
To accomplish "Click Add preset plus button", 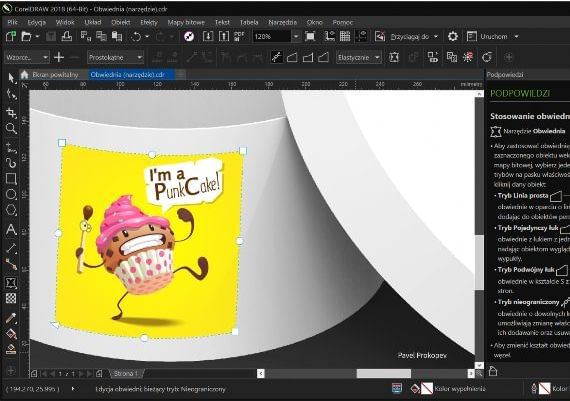I will tap(59, 57).
